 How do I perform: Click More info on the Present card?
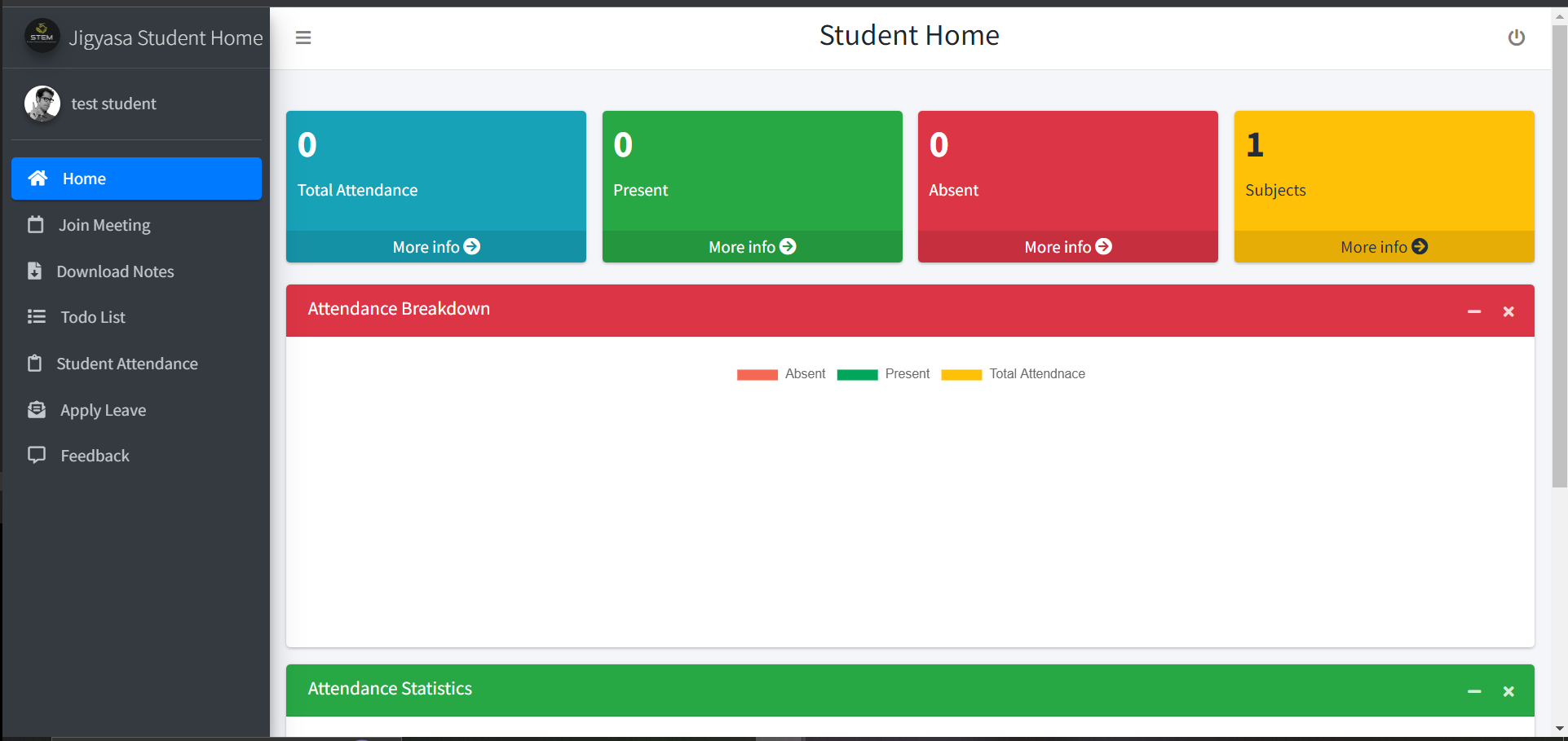pos(751,246)
